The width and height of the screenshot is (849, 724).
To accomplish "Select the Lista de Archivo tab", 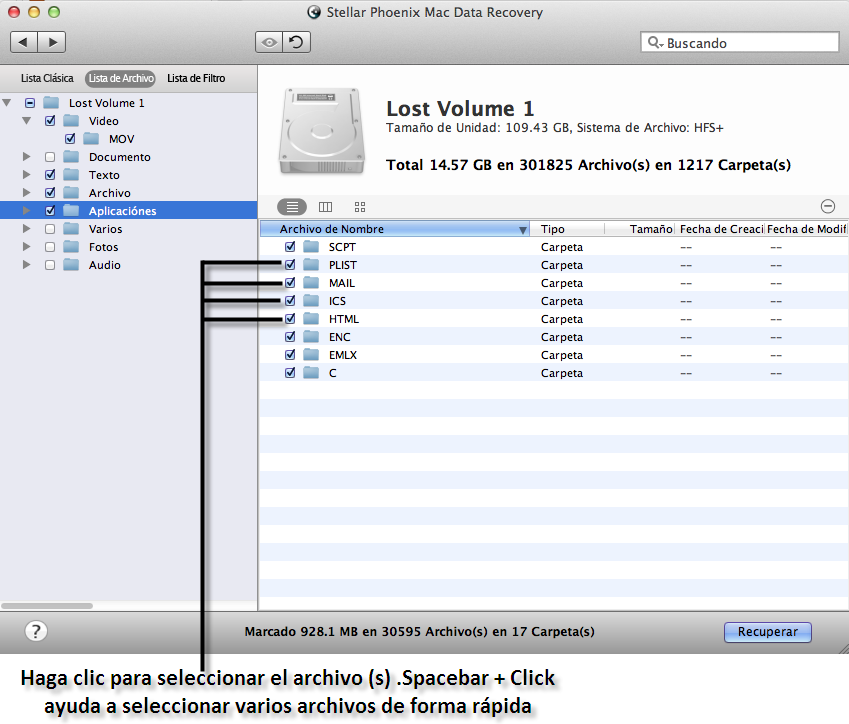I will pyautogui.click(x=121, y=79).
